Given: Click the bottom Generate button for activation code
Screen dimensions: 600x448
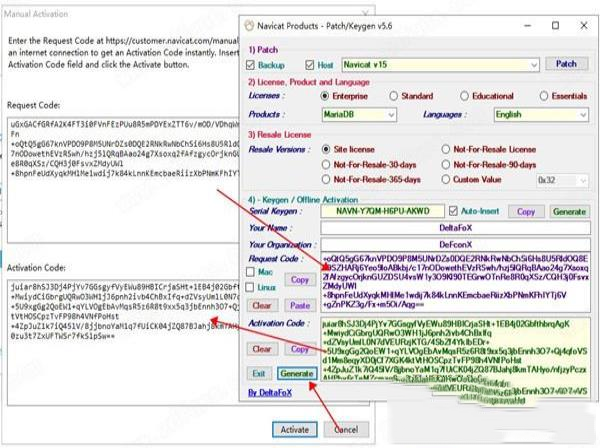Looking at the screenshot, I should pyautogui.click(x=297, y=373).
